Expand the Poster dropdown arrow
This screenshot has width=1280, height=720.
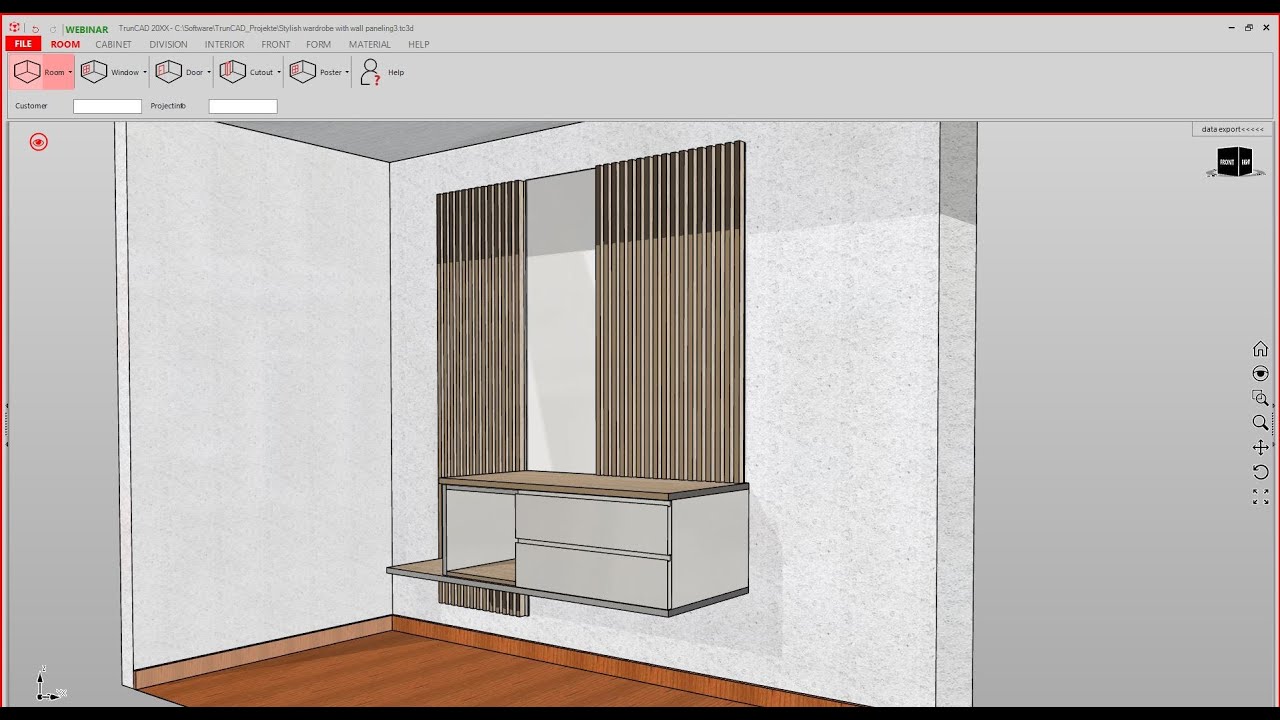[x=347, y=72]
